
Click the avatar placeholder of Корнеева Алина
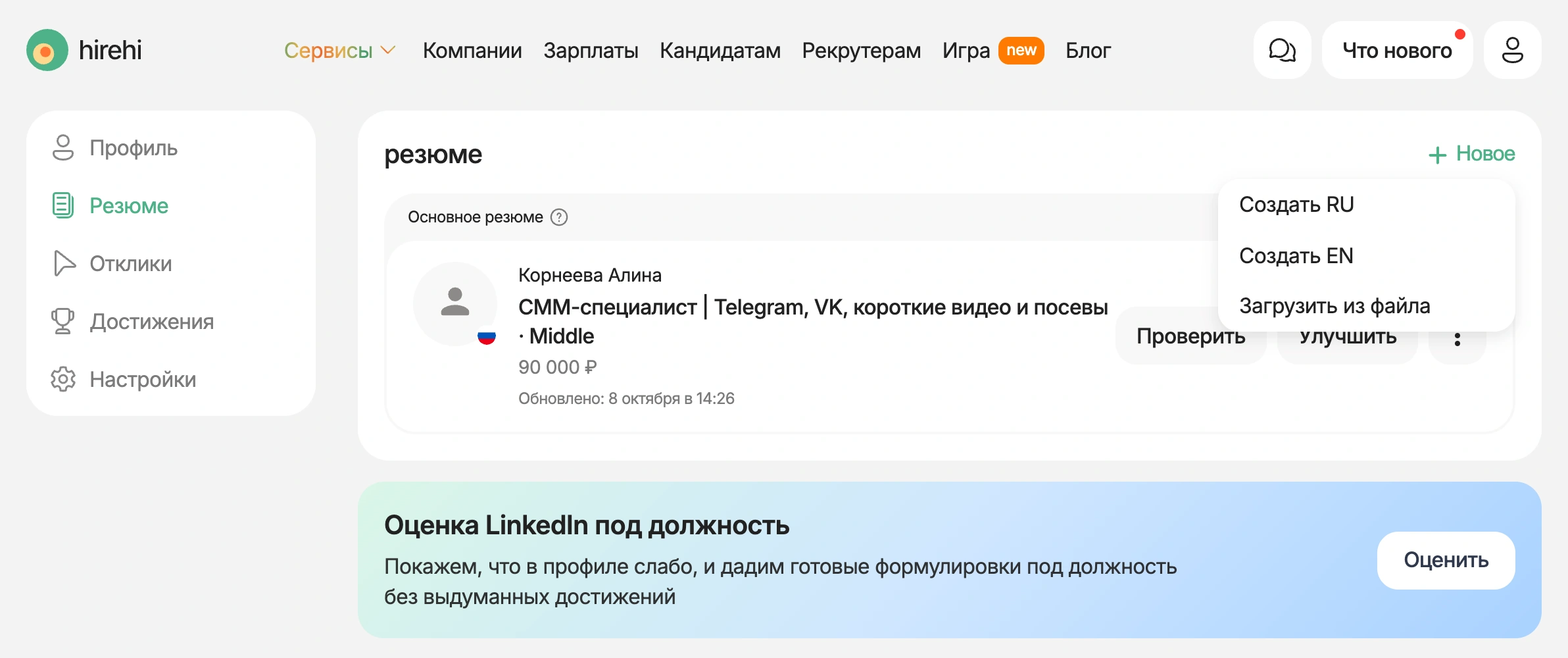pos(455,304)
